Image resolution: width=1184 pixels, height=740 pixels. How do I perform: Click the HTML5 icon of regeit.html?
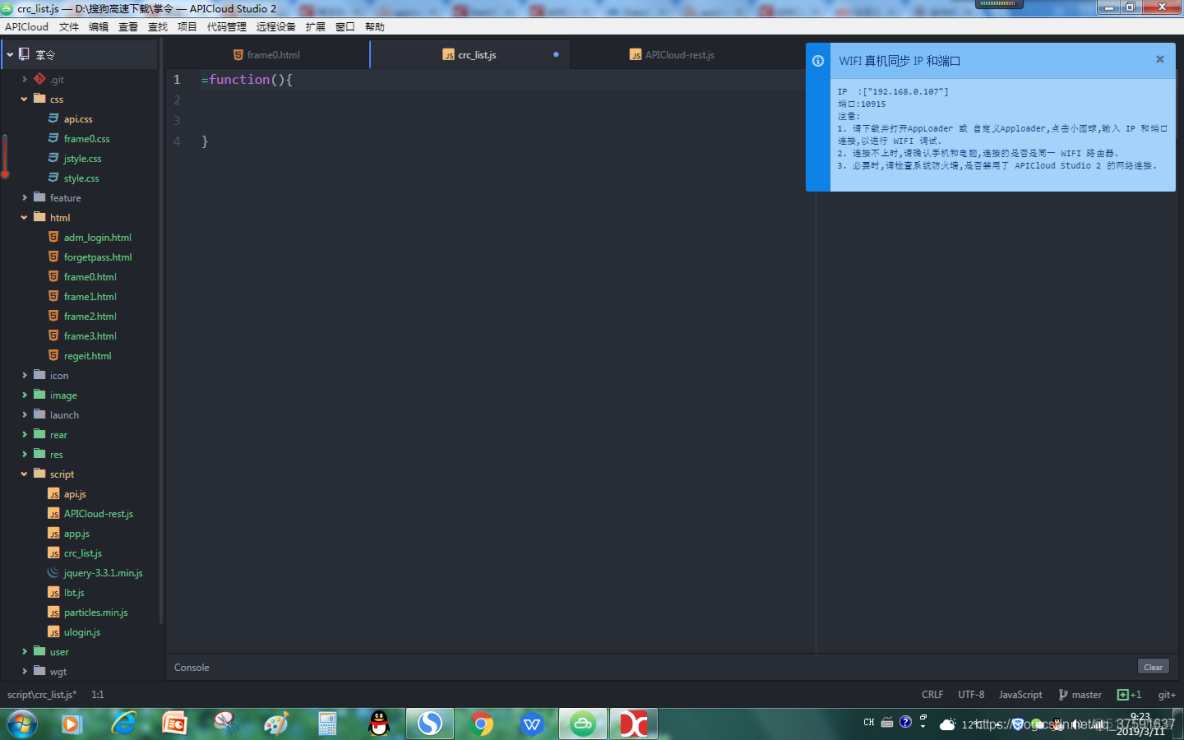pos(54,356)
